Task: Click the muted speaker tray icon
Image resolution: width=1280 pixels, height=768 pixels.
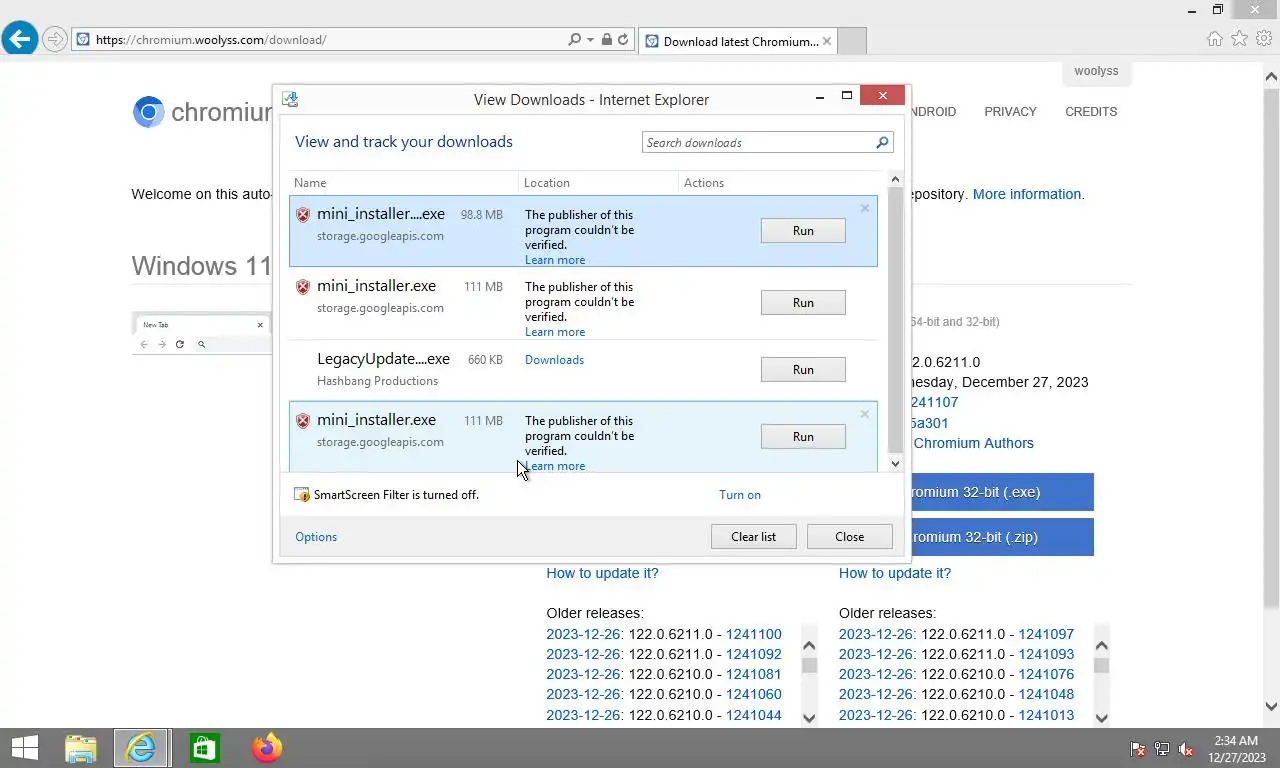Action: (x=1187, y=749)
